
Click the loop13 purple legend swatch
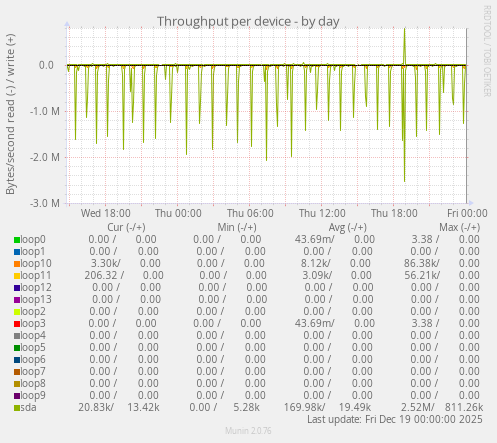(x=17, y=300)
